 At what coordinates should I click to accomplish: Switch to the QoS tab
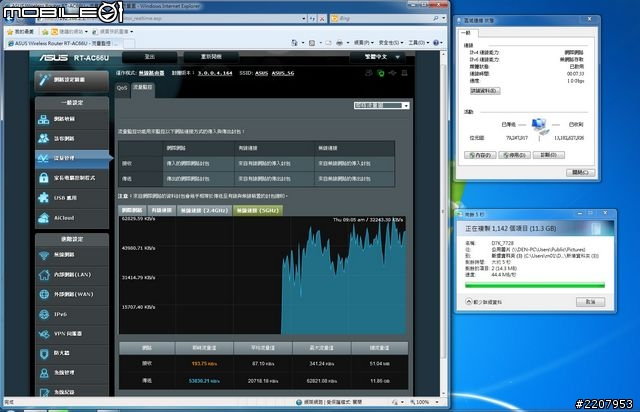point(121,87)
